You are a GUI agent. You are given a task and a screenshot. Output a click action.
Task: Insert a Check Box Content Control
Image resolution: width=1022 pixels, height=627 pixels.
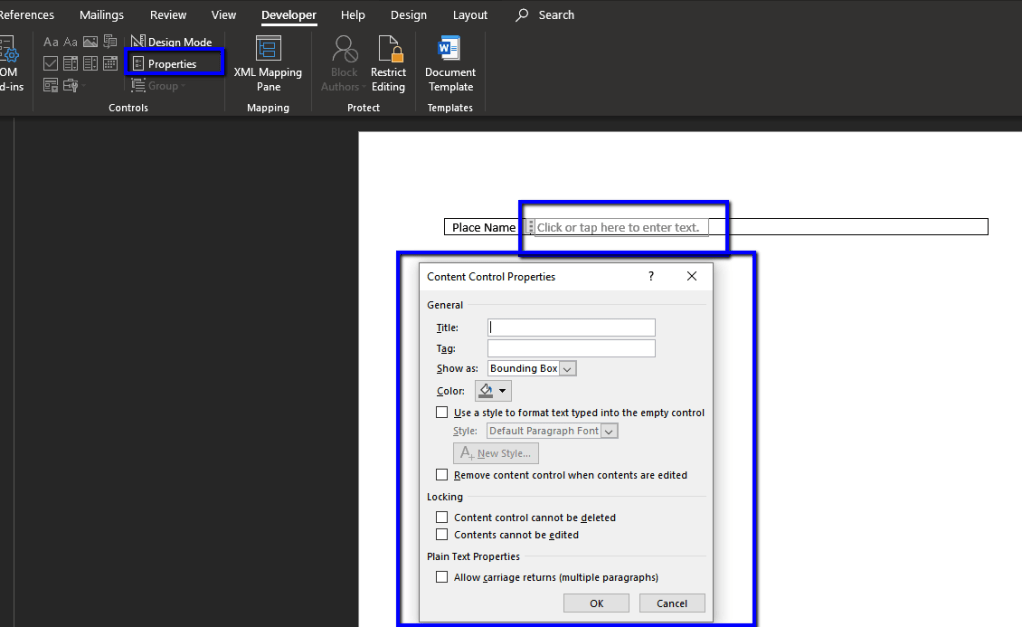(51, 64)
